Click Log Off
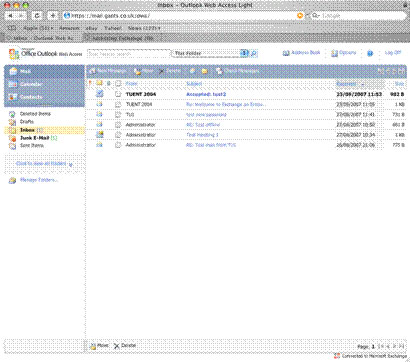The image size is (410, 362). pyautogui.click(x=393, y=53)
